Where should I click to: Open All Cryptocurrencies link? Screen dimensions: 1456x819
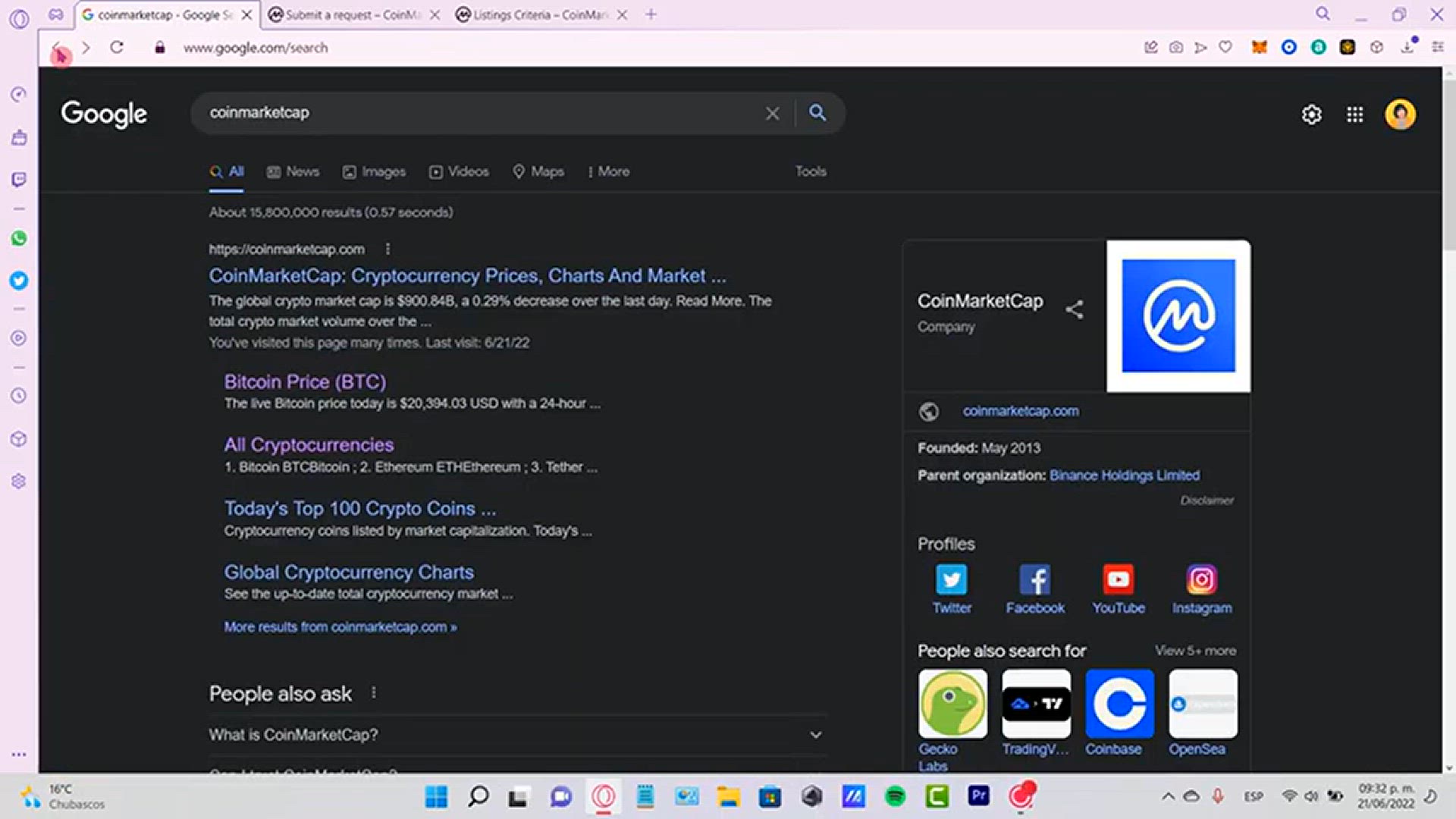[309, 445]
